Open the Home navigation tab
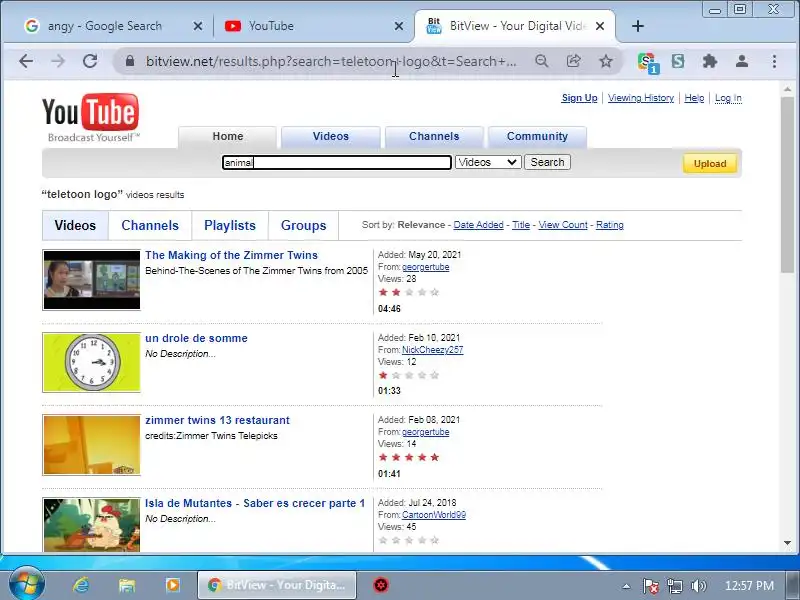The height and width of the screenshot is (600, 800). [x=228, y=137]
